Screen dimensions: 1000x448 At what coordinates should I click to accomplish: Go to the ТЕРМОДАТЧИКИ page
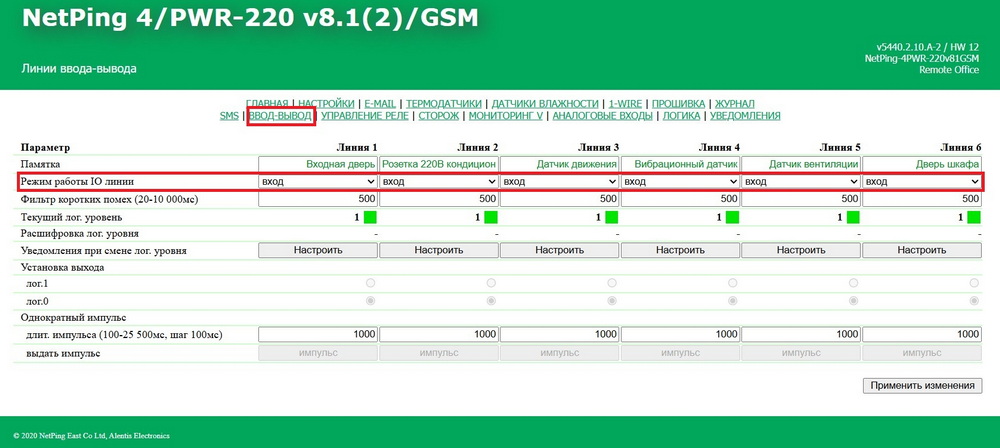click(x=445, y=103)
